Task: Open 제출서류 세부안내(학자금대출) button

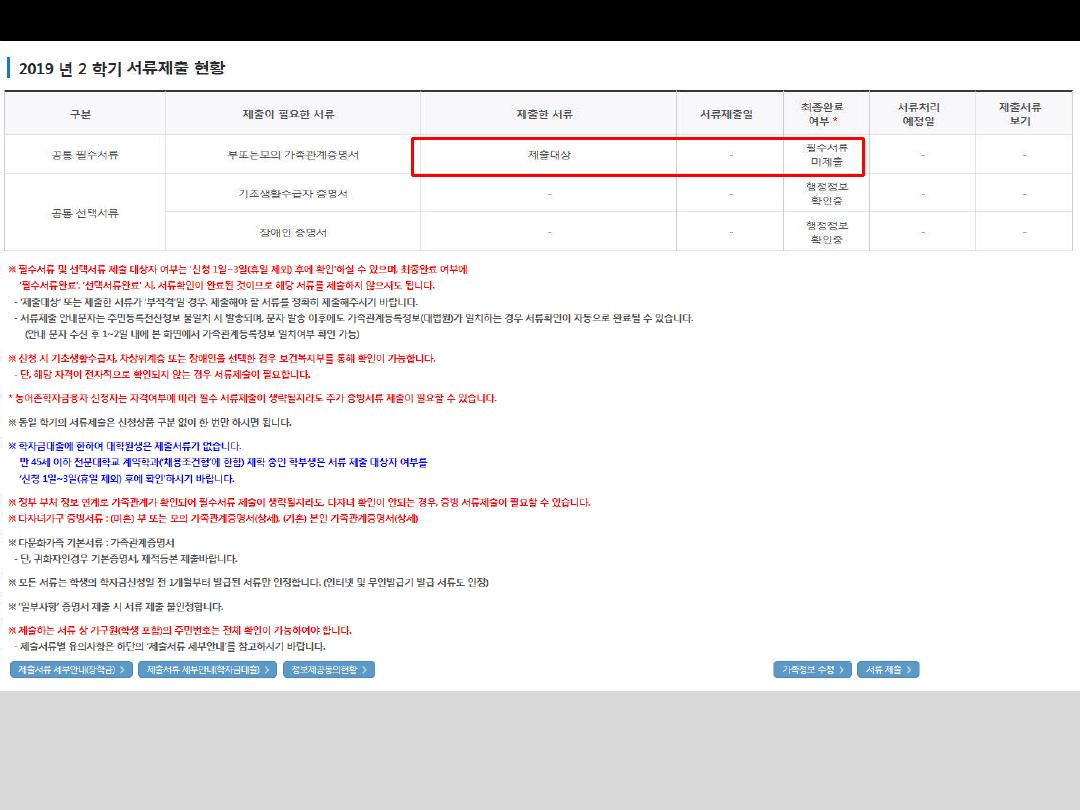Action: click(x=207, y=669)
